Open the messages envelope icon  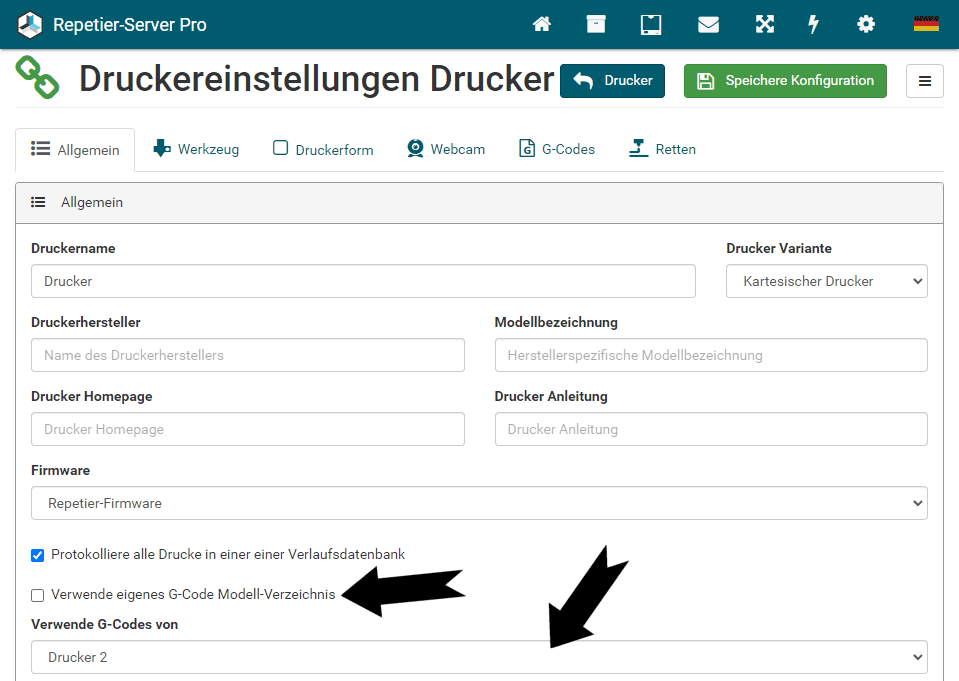coord(708,24)
